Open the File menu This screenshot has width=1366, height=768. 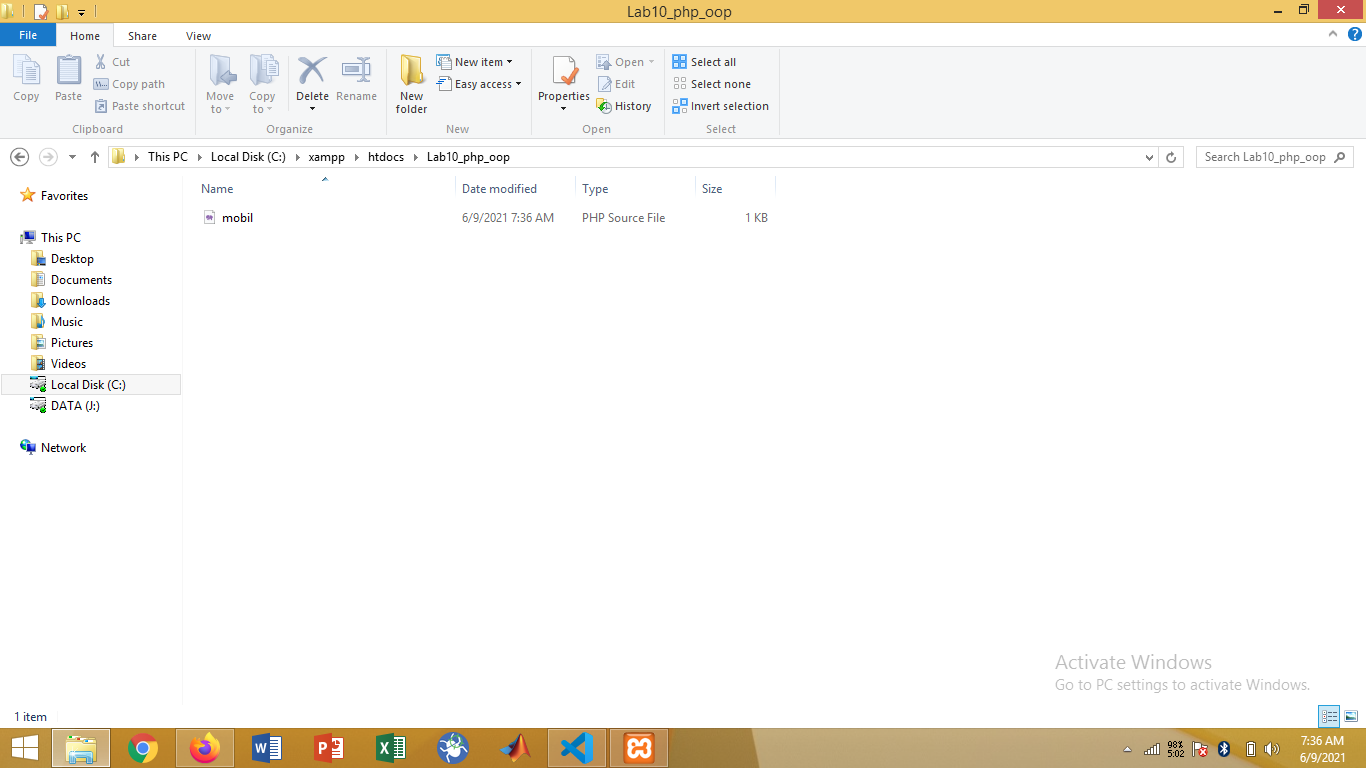tap(28, 35)
